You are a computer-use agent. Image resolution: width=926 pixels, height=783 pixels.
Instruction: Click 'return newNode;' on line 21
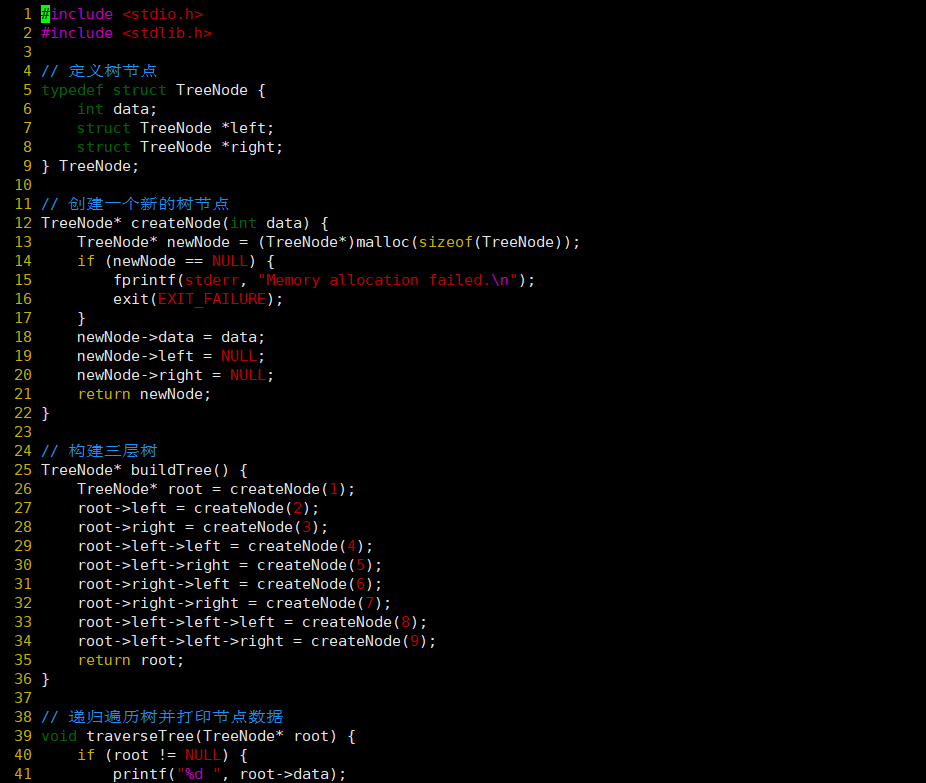(144, 394)
